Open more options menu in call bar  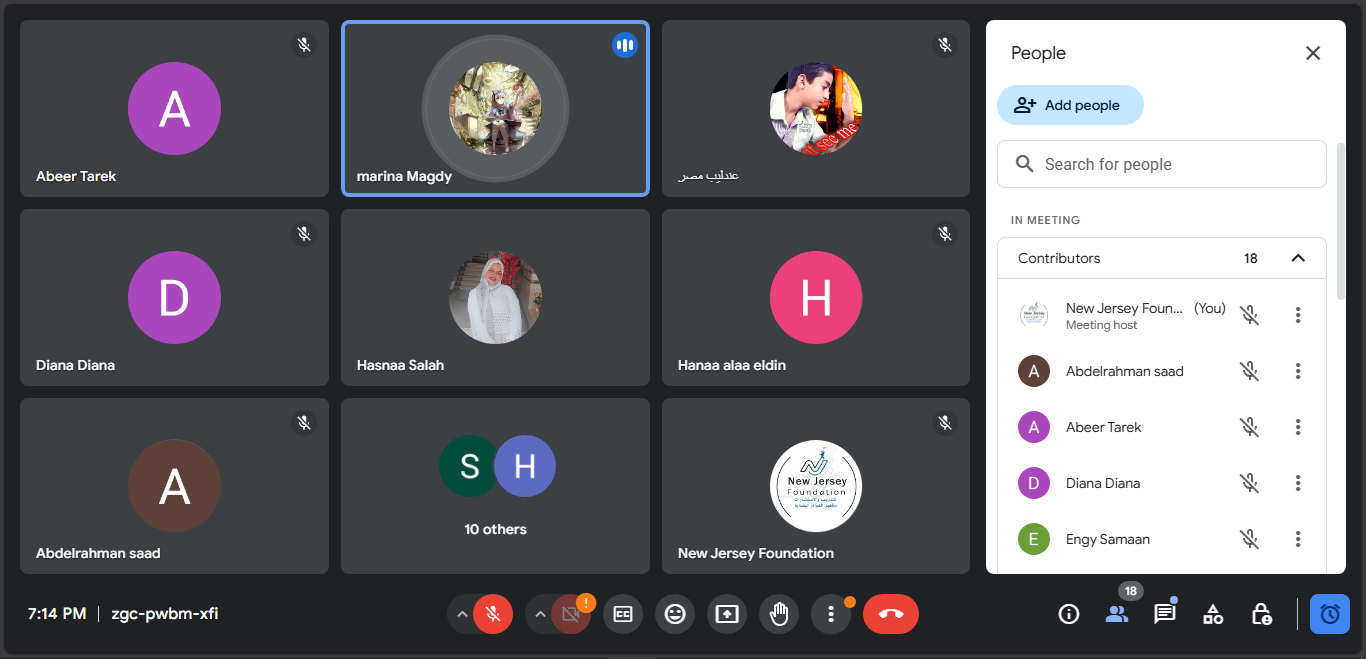click(831, 614)
